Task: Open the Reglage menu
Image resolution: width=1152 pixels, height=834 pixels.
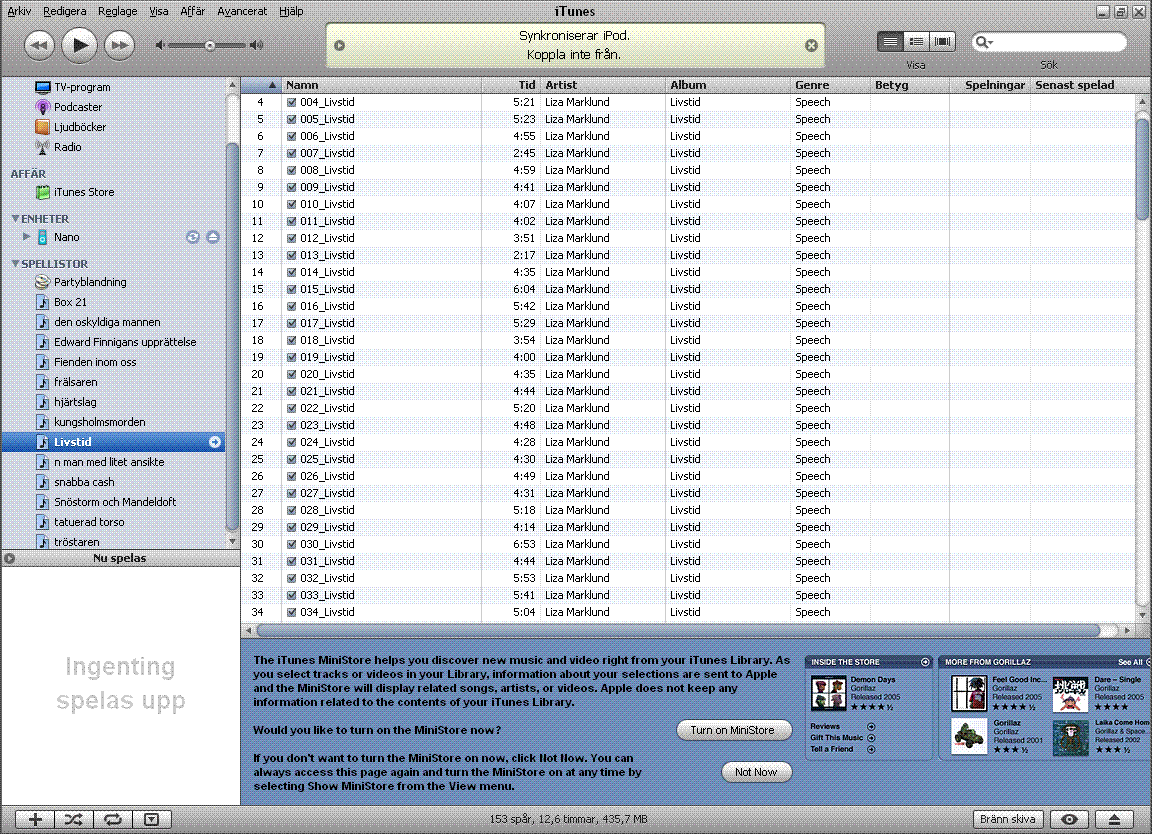Action: [118, 11]
